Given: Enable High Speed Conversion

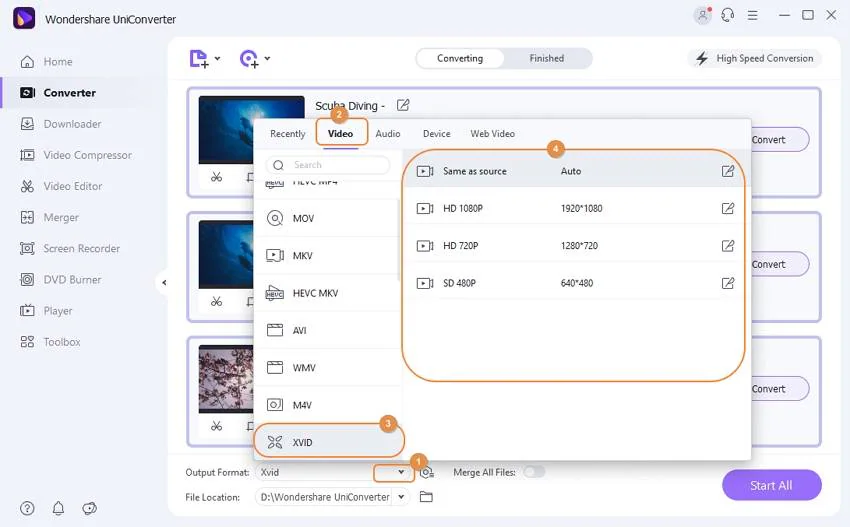Looking at the screenshot, I should (755, 59).
